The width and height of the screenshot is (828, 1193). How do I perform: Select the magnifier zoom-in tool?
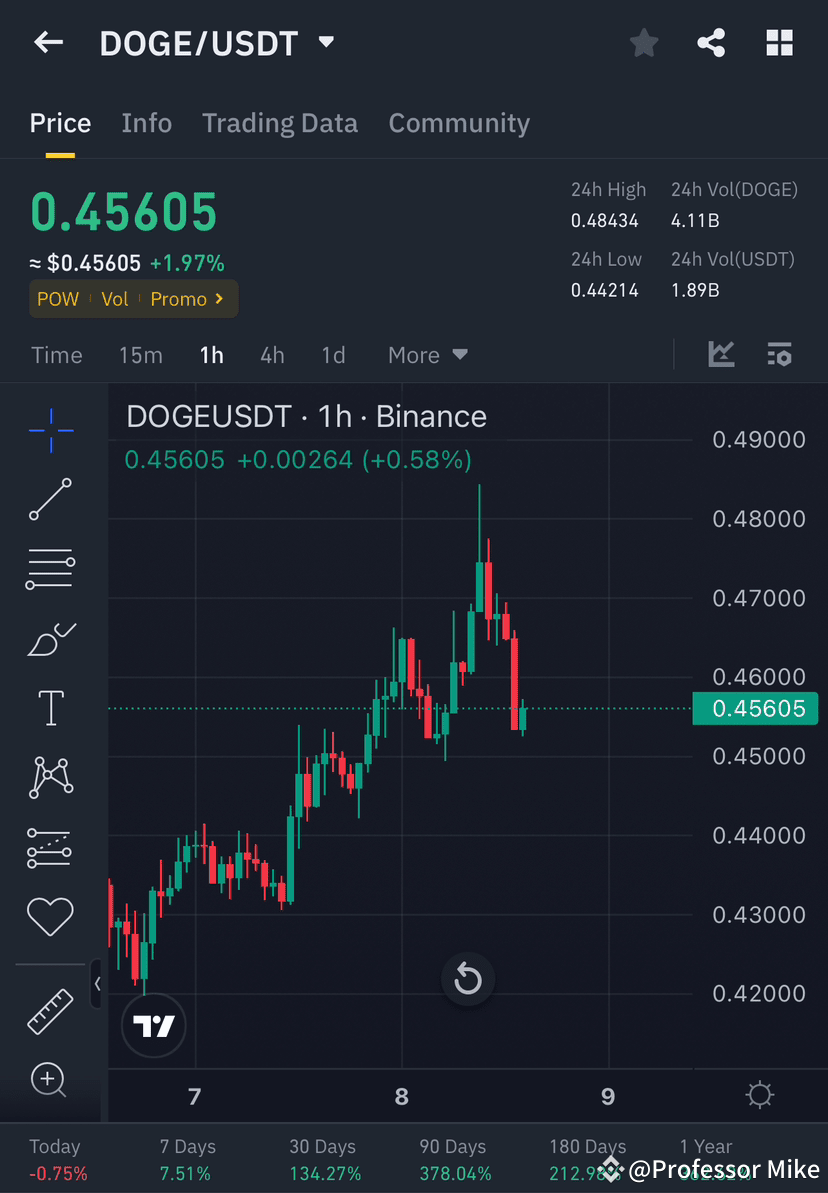pos(50,1080)
